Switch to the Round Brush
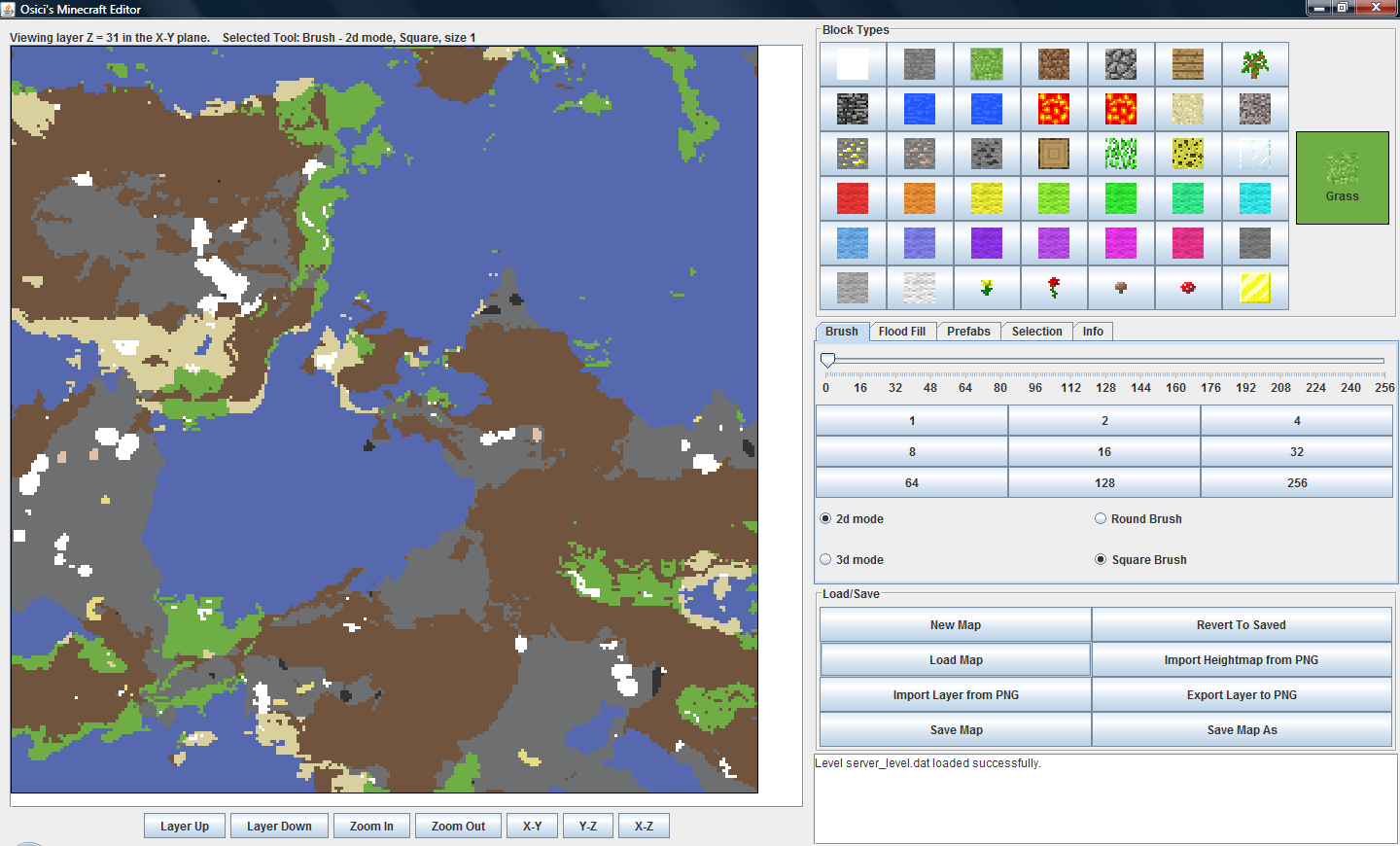Viewport: 1400px width, 846px height. point(1100,518)
